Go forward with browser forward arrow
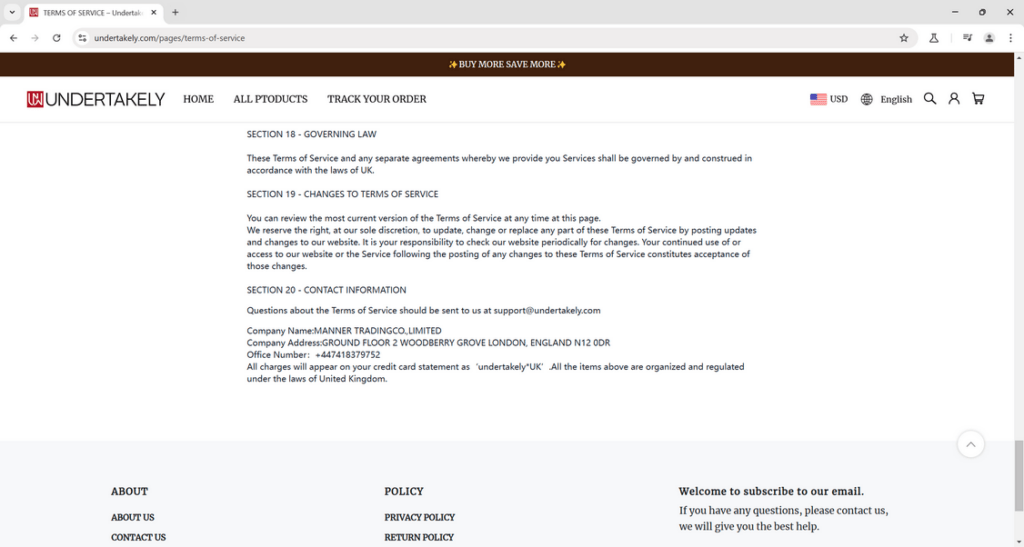This screenshot has height=547, width=1024. (35, 38)
